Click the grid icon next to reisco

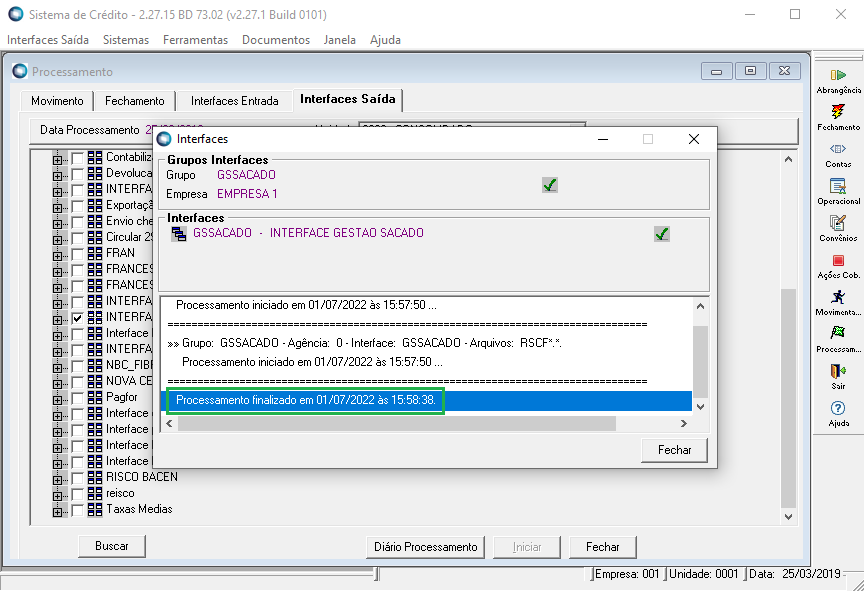[95, 493]
